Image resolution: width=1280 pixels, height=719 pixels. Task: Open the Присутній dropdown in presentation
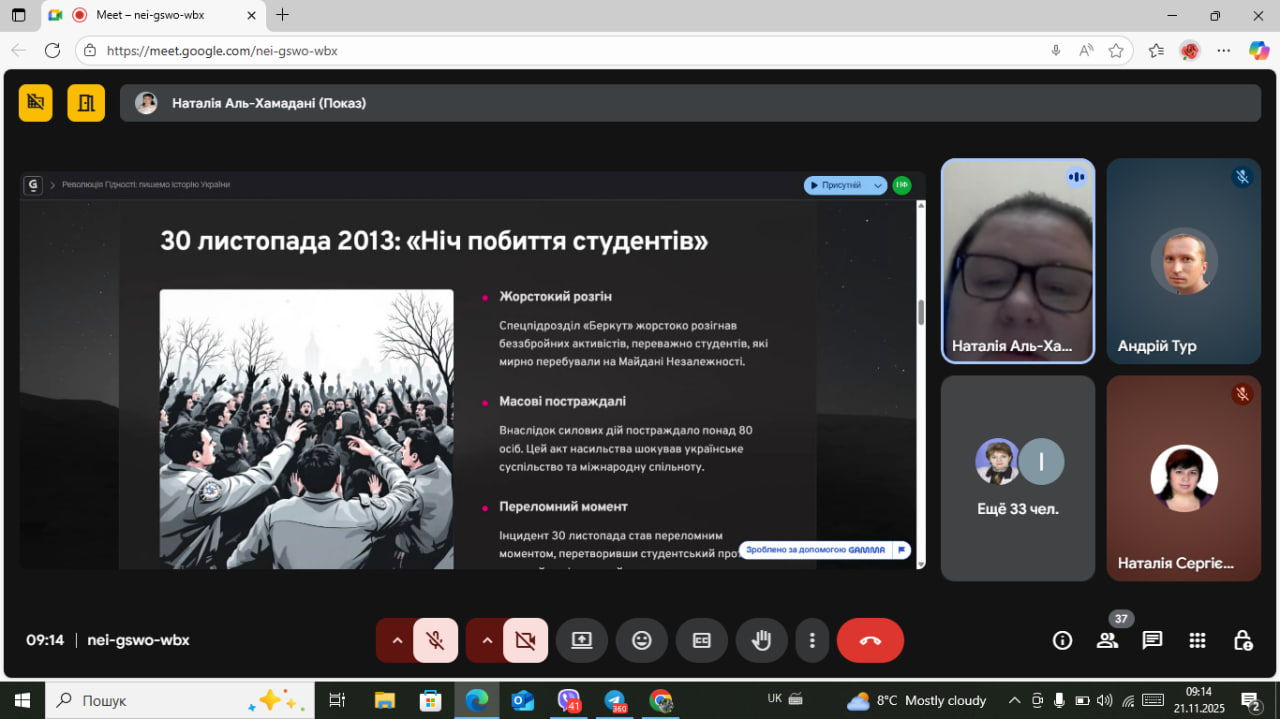point(845,185)
